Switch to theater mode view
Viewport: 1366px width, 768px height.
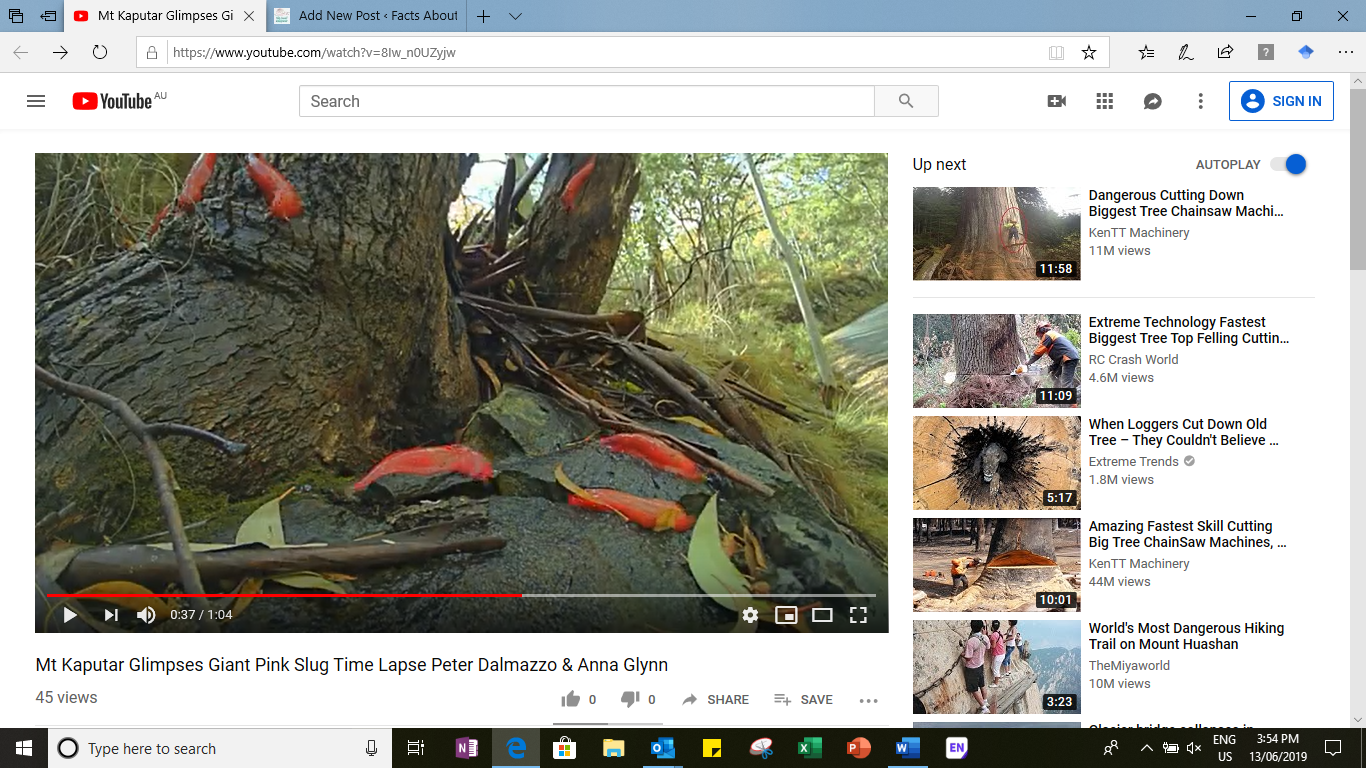click(822, 615)
